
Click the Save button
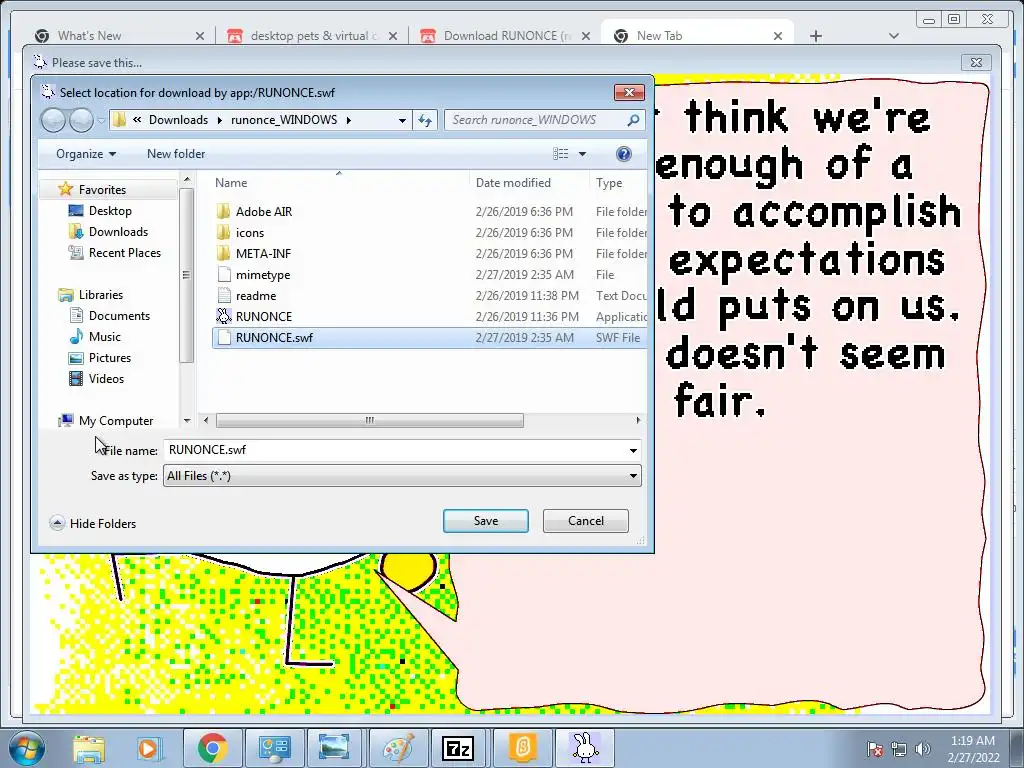[486, 520]
